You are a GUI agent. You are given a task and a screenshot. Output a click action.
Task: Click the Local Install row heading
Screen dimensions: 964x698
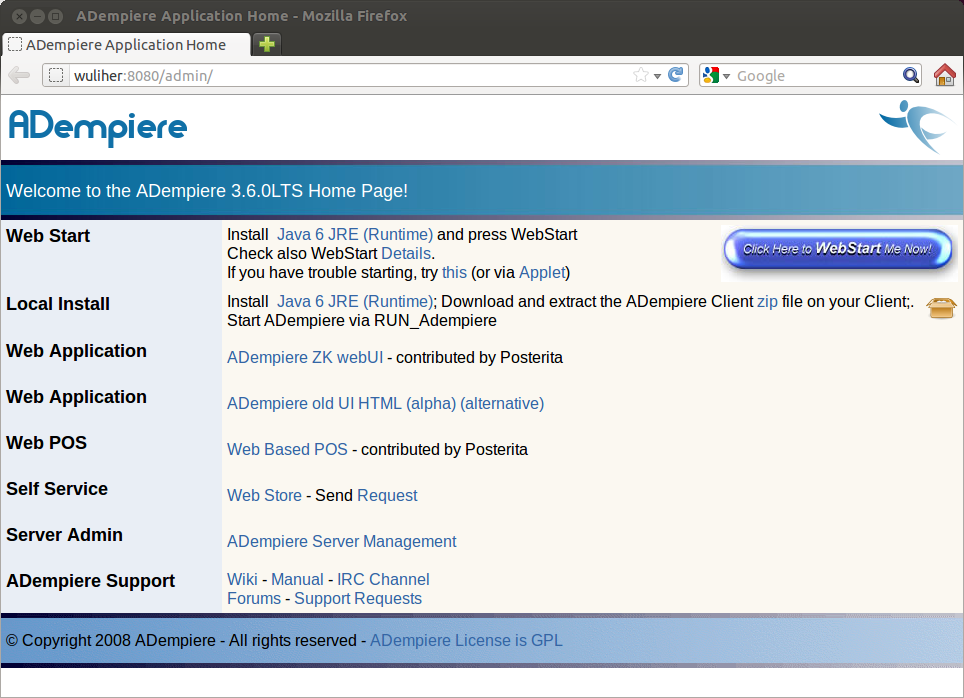[x=58, y=304]
